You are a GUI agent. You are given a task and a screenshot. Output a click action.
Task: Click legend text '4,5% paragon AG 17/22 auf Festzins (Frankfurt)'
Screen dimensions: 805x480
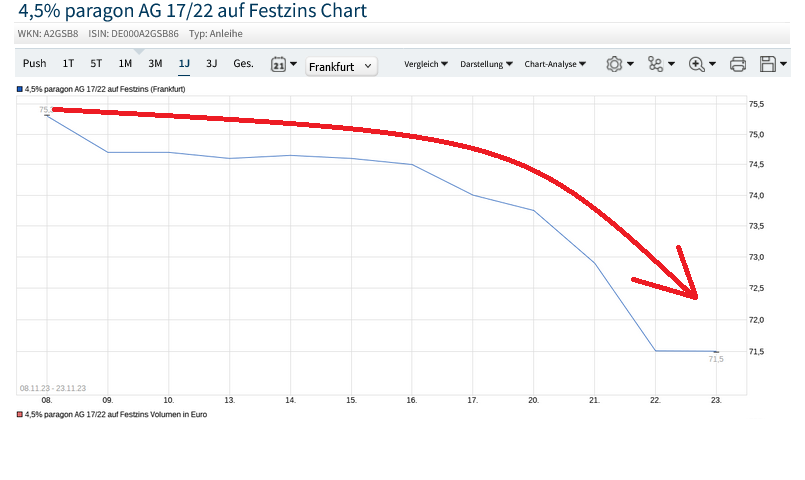click(105, 89)
